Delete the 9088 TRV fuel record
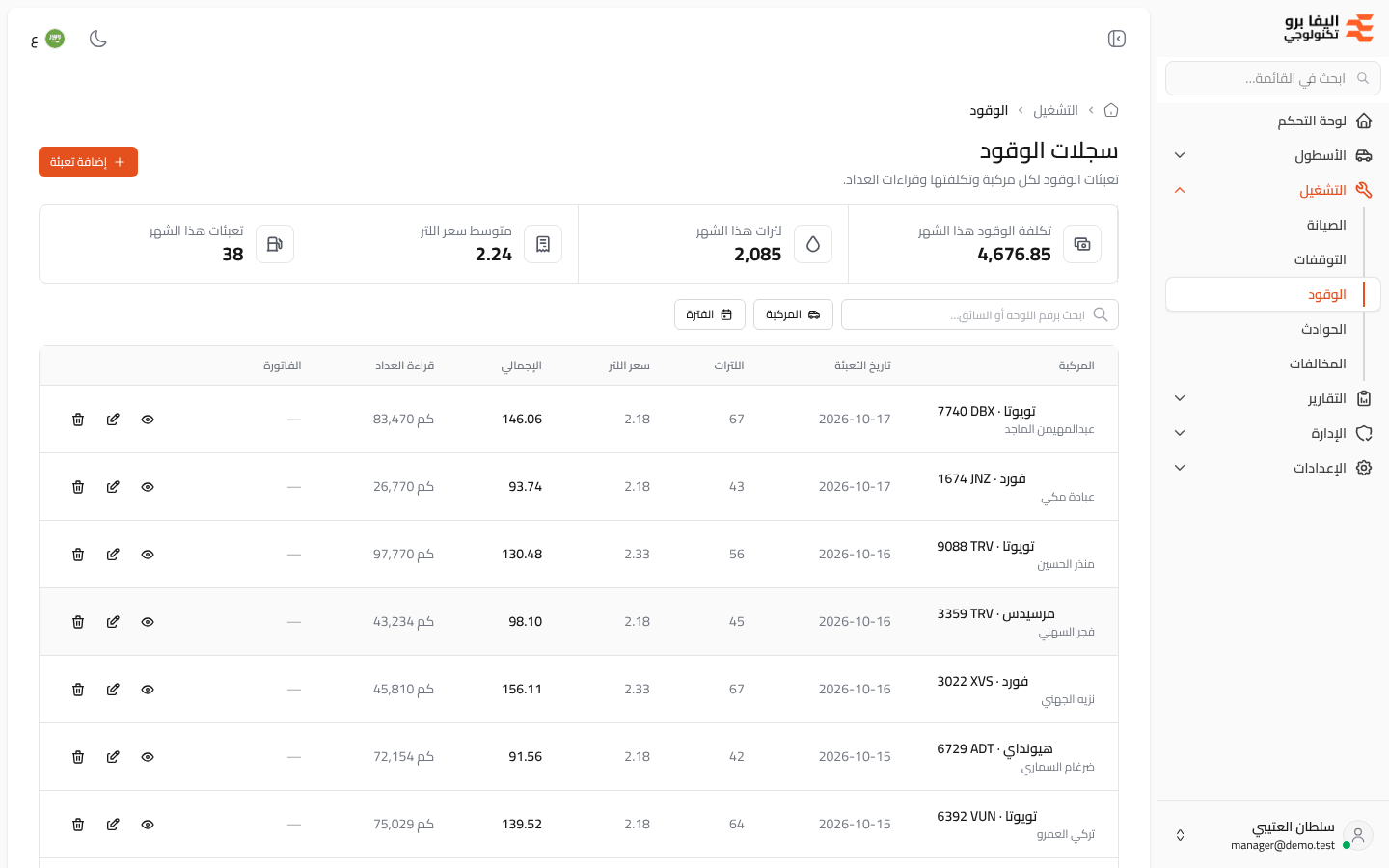1389x868 pixels. click(78, 555)
